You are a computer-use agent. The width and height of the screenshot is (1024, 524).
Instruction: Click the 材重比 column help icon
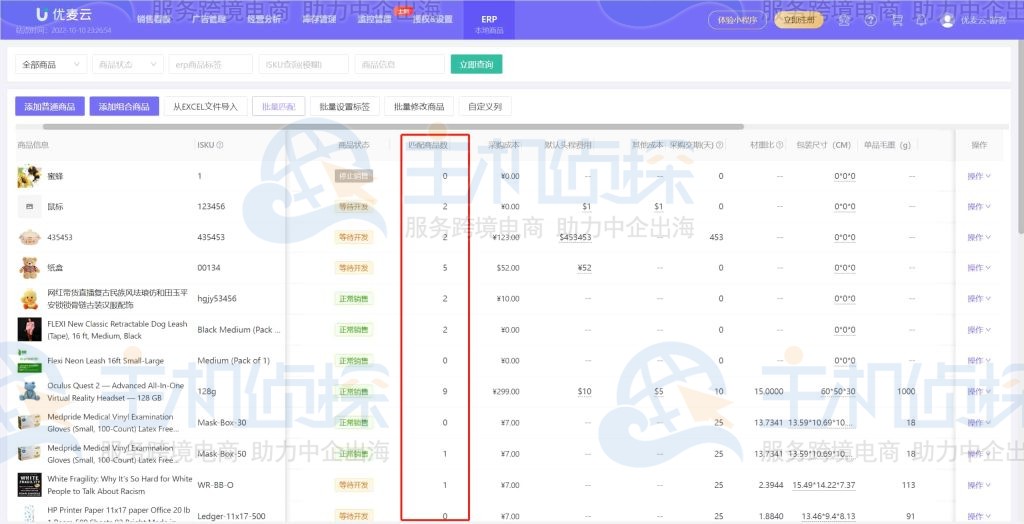(x=780, y=145)
